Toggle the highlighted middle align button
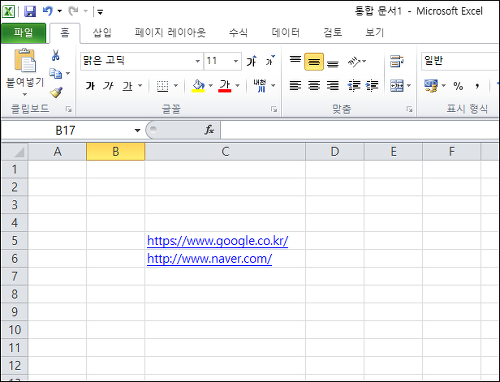 [x=314, y=62]
